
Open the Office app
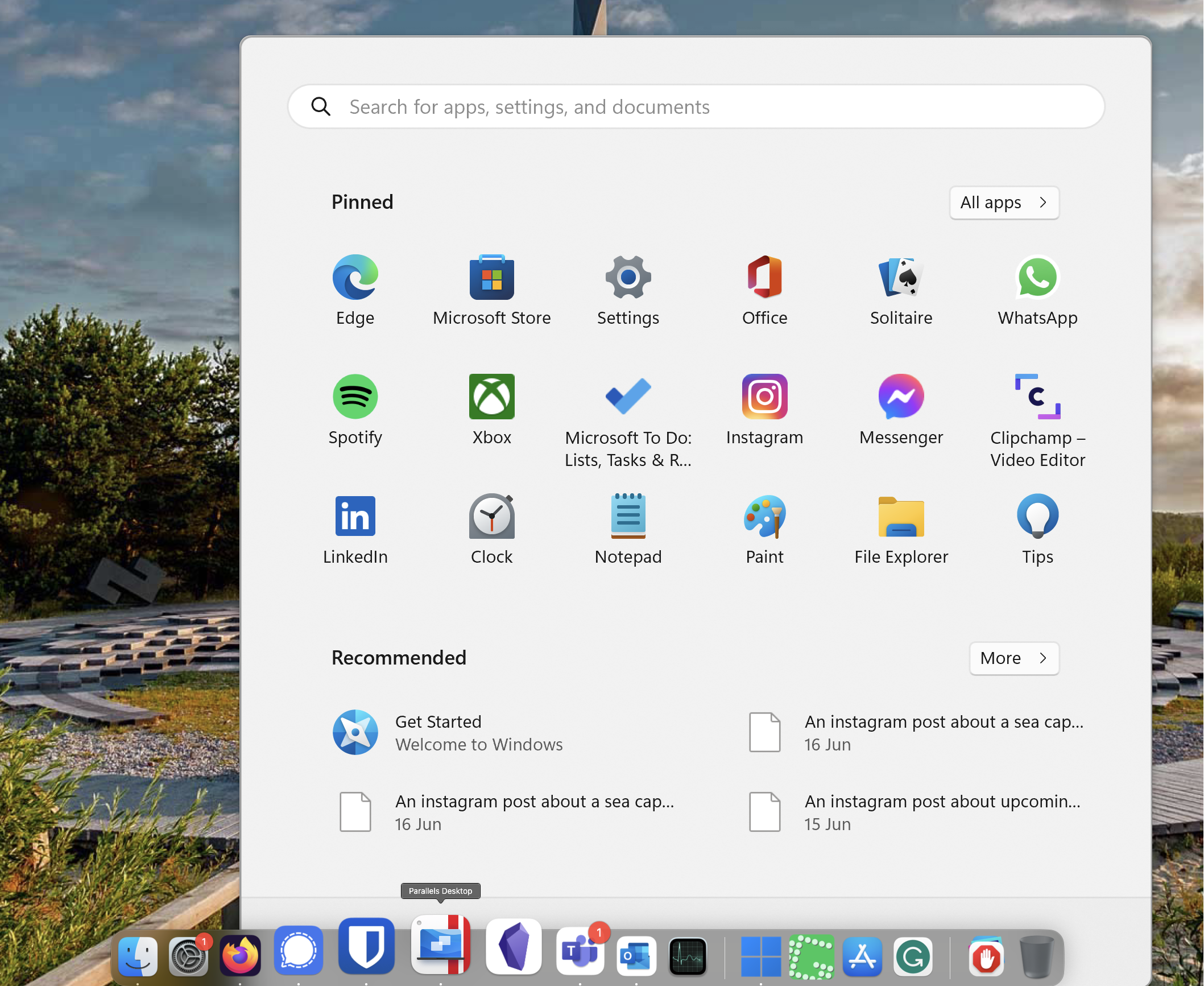(765, 290)
